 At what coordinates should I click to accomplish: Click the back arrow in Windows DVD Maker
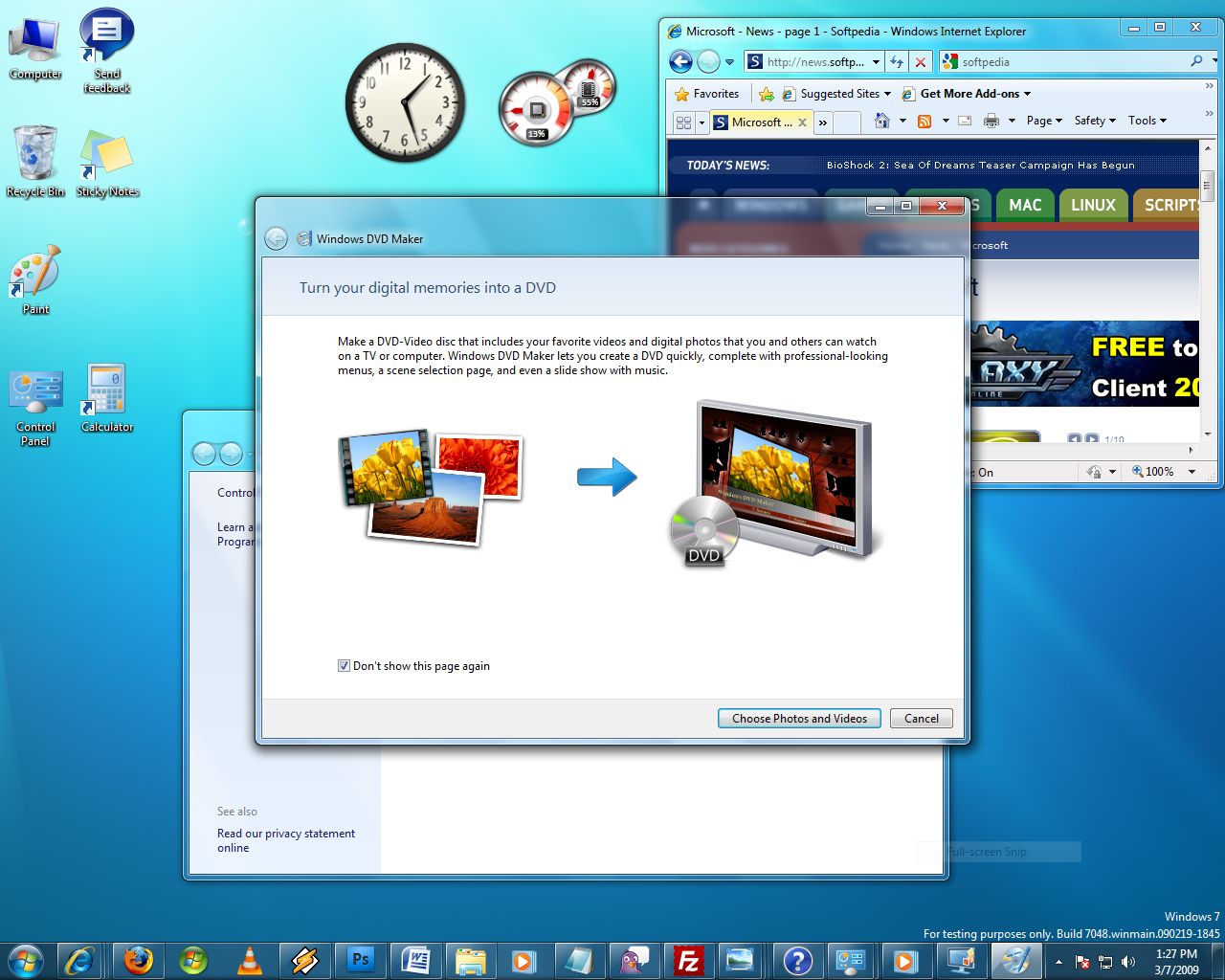tap(276, 238)
